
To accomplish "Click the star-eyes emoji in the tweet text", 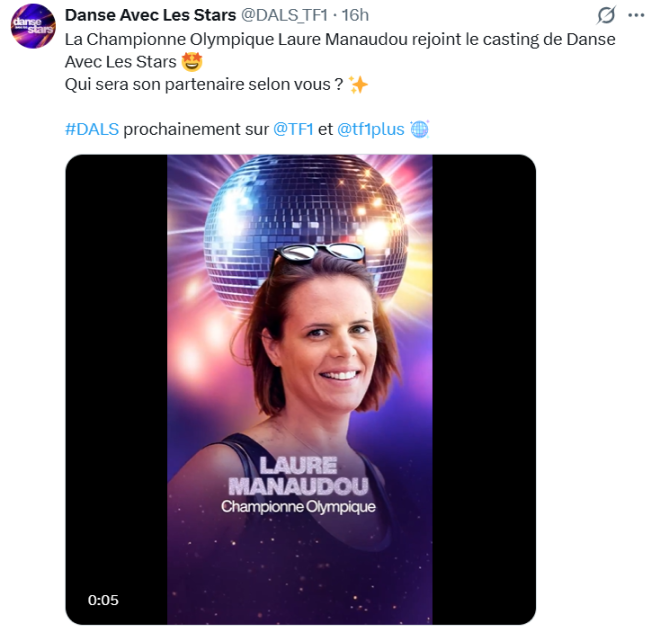I will click(193, 62).
